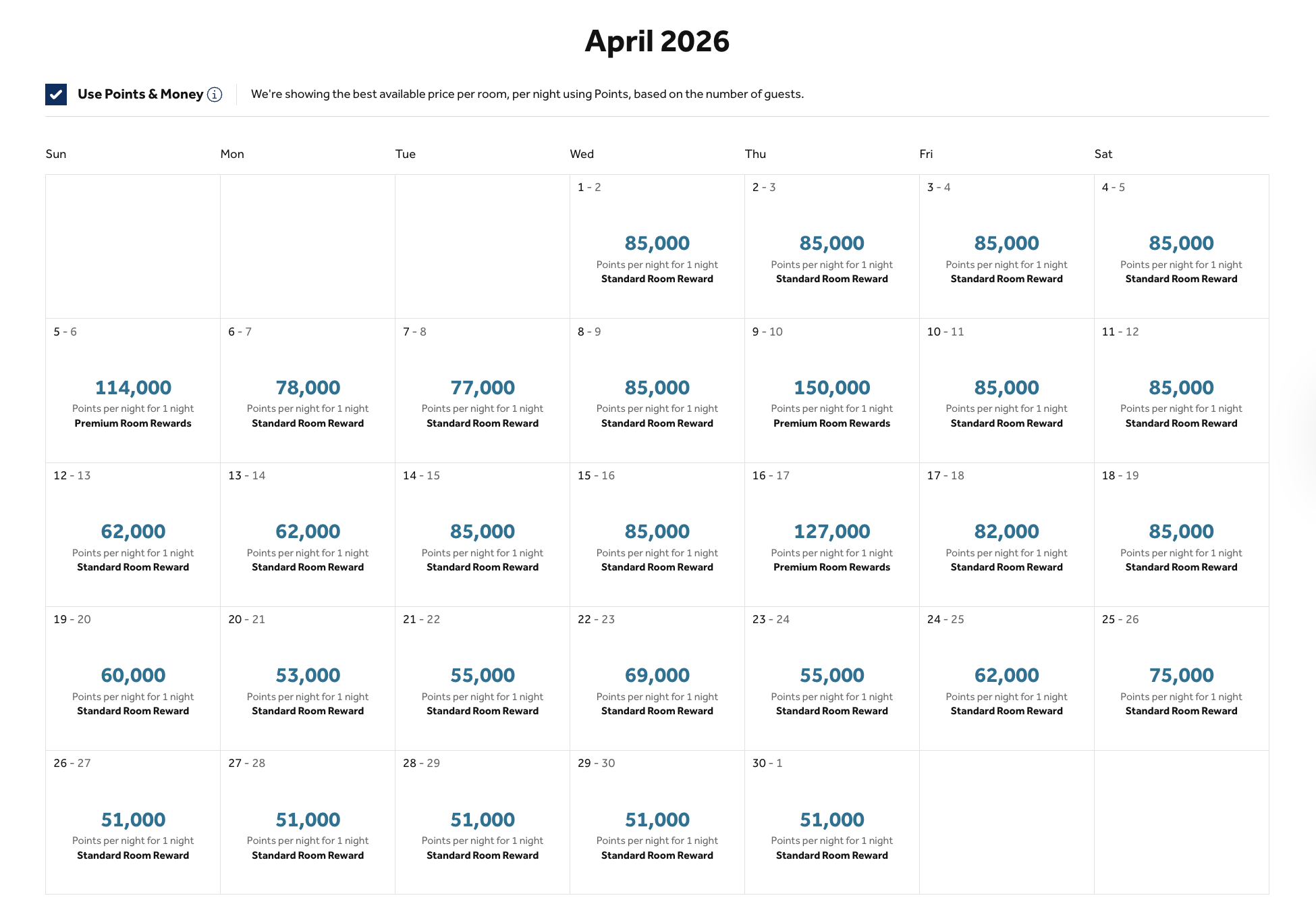Select the 150,000 points April 9 - 10 night
The height and width of the screenshot is (902, 1316).
(831, 391)
